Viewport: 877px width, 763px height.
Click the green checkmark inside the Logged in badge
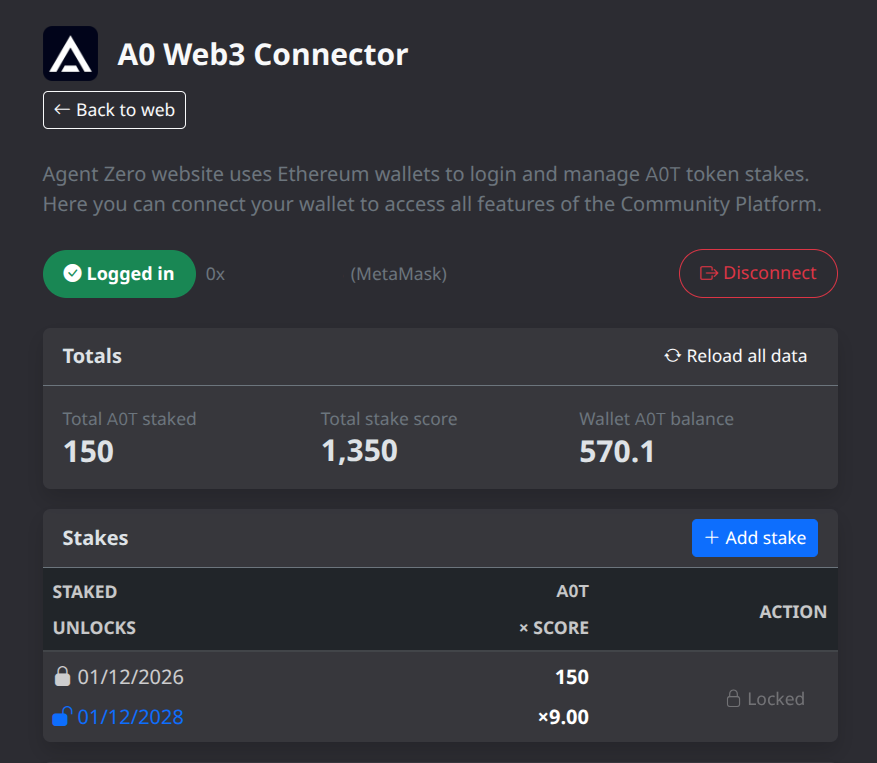coord(70,273)
